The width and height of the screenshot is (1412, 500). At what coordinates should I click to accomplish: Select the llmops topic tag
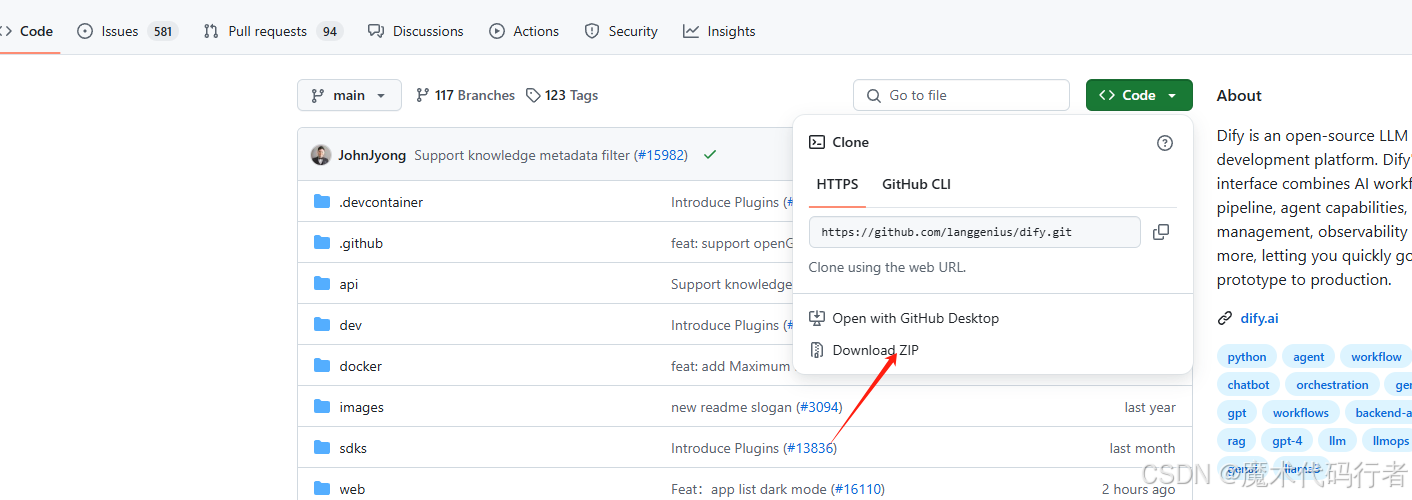[1390, 441]
